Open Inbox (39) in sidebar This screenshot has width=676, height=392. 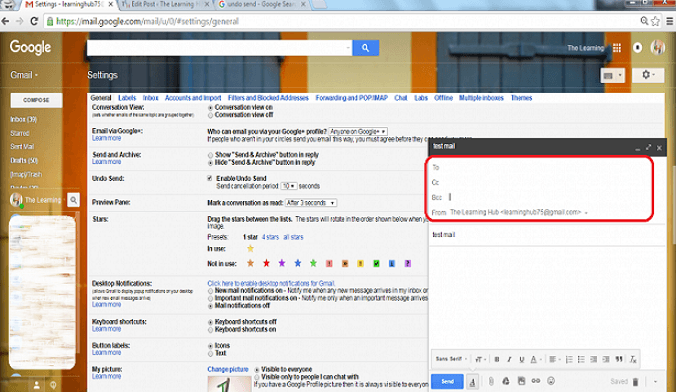pyautogui.click(x=24, y=119)
